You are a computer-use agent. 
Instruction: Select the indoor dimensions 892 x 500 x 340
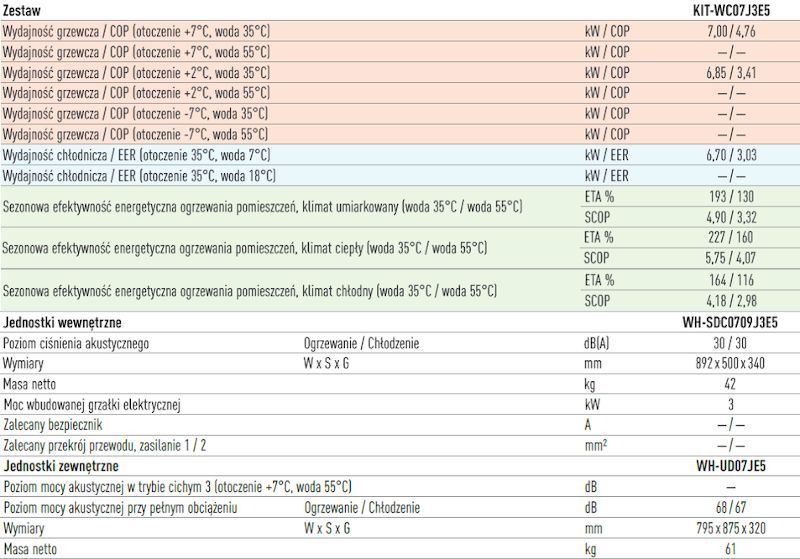point(730,363)
